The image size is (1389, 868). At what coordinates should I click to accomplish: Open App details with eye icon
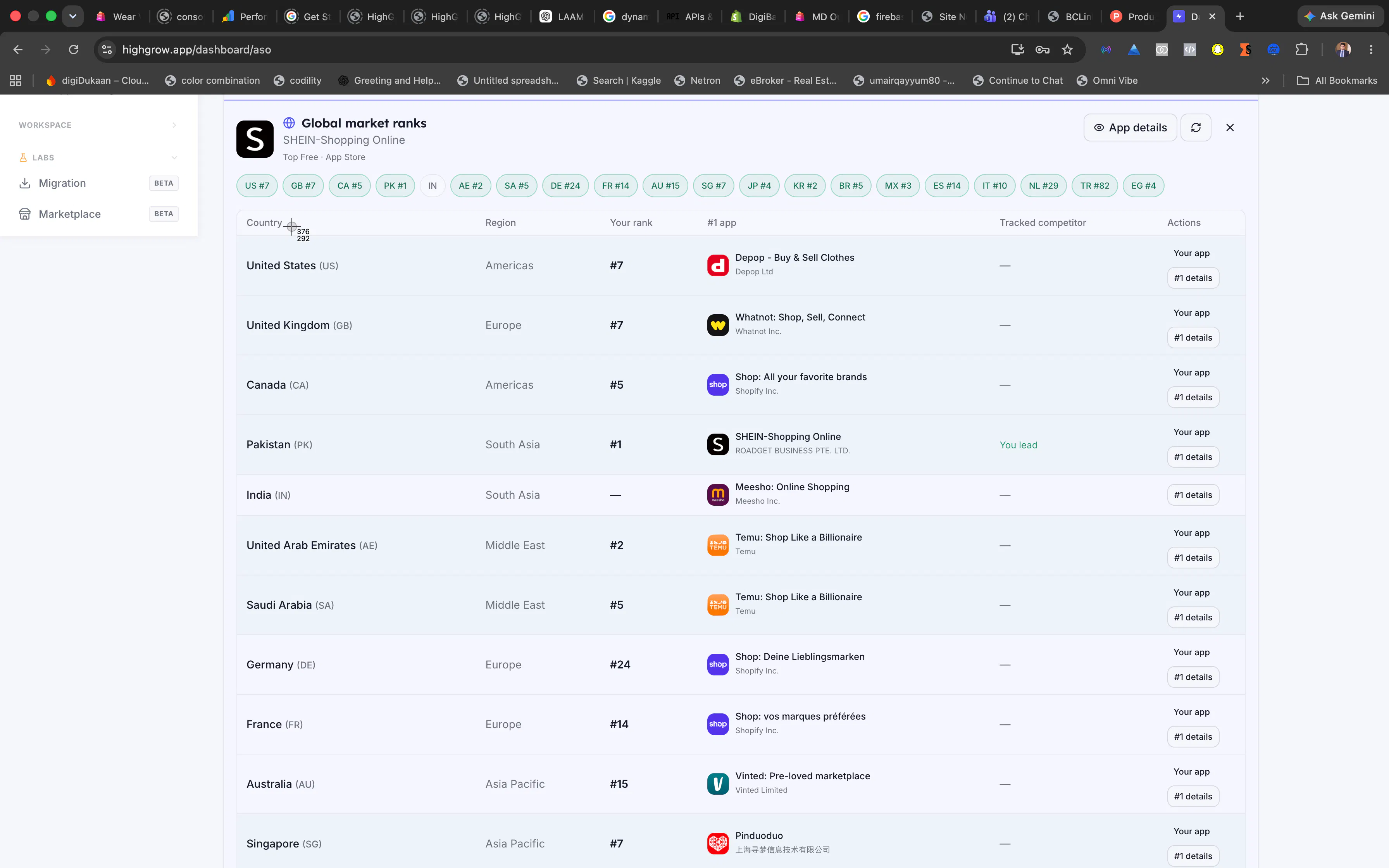point(1130,127)
